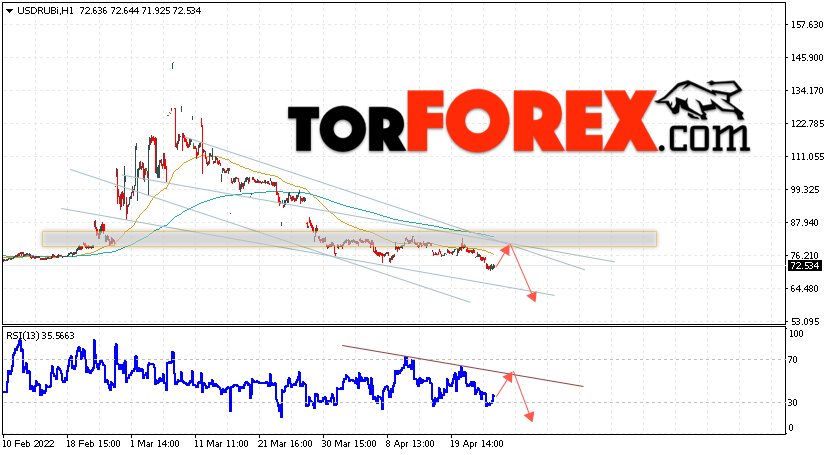Select the RSI scale value 100

tap(796, 334)
